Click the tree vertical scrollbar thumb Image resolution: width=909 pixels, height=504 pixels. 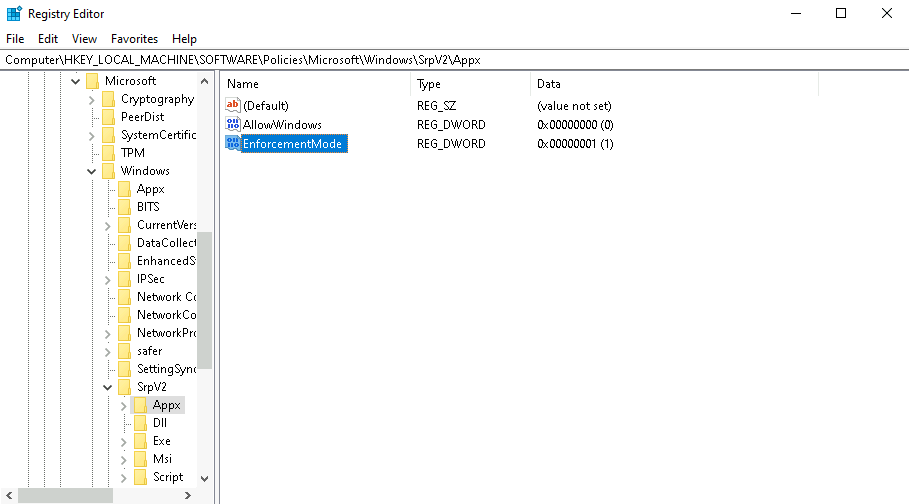click(x=205, y=300)
